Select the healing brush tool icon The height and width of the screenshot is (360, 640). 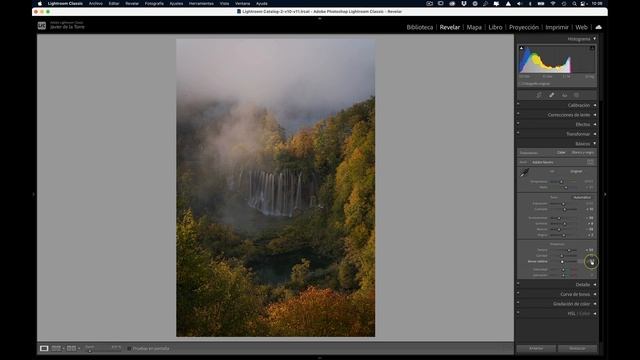point(551,95)
